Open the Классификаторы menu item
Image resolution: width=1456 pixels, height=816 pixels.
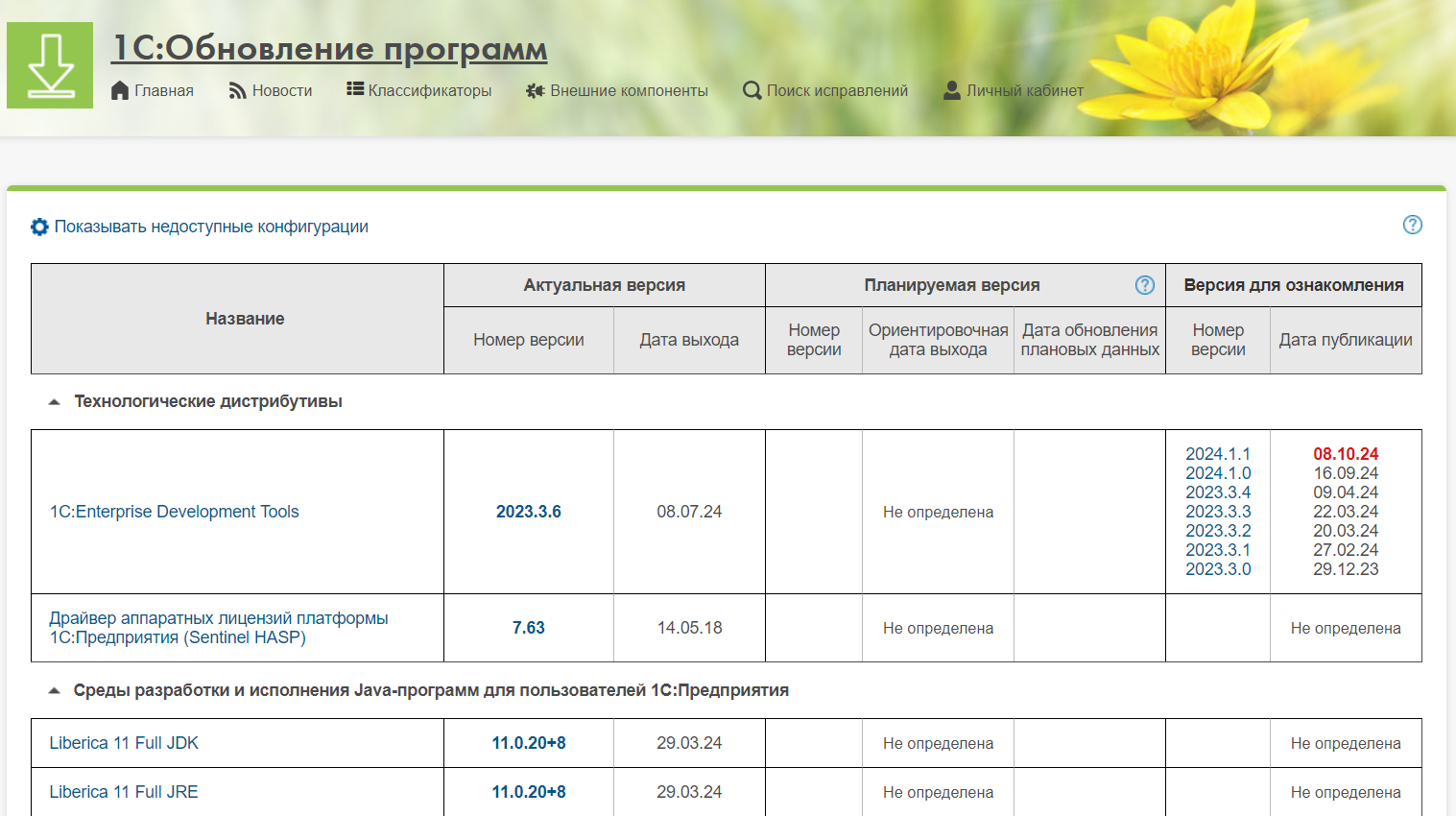[430, 90]
